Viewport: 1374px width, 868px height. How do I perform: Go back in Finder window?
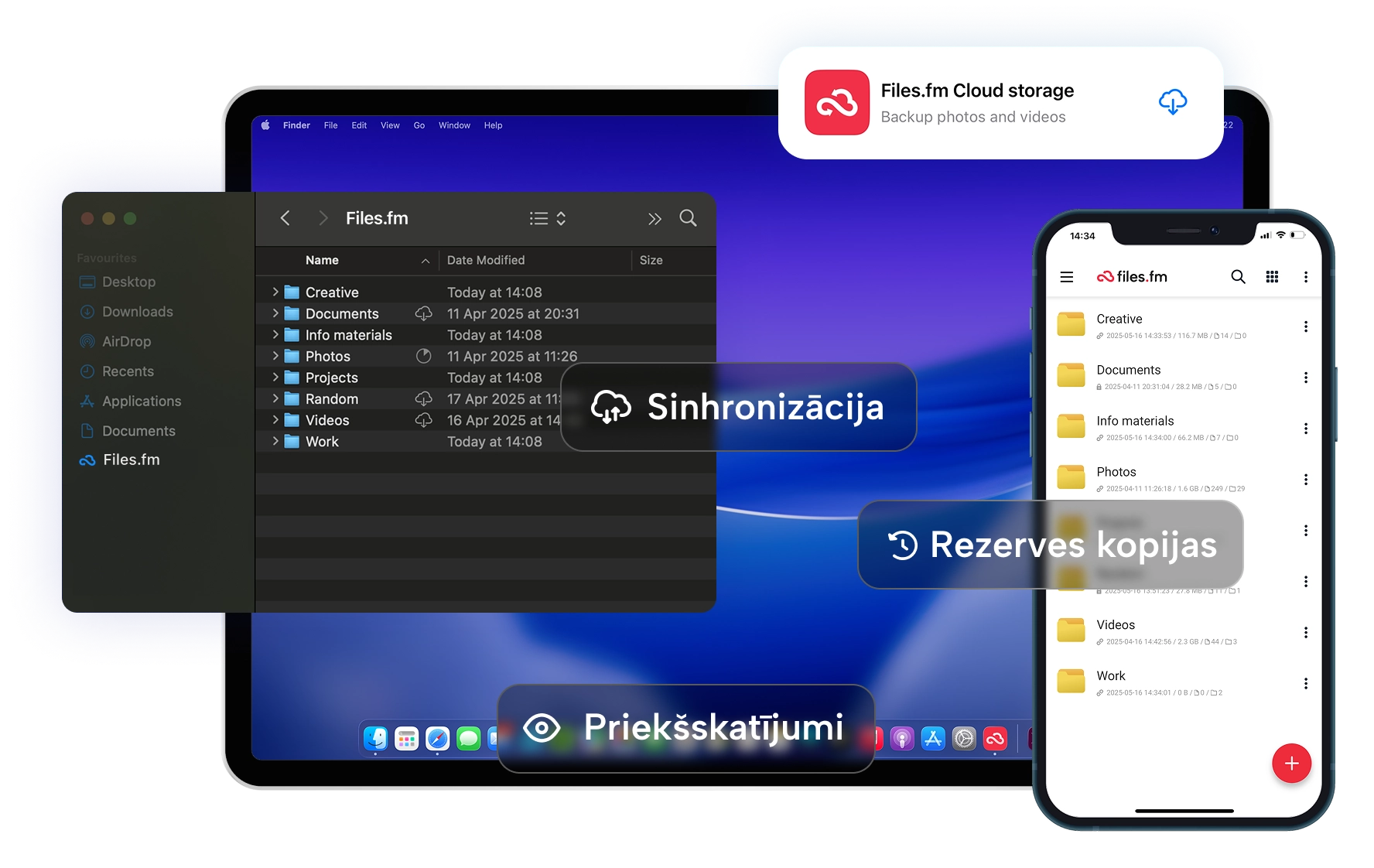pos(285,218)
